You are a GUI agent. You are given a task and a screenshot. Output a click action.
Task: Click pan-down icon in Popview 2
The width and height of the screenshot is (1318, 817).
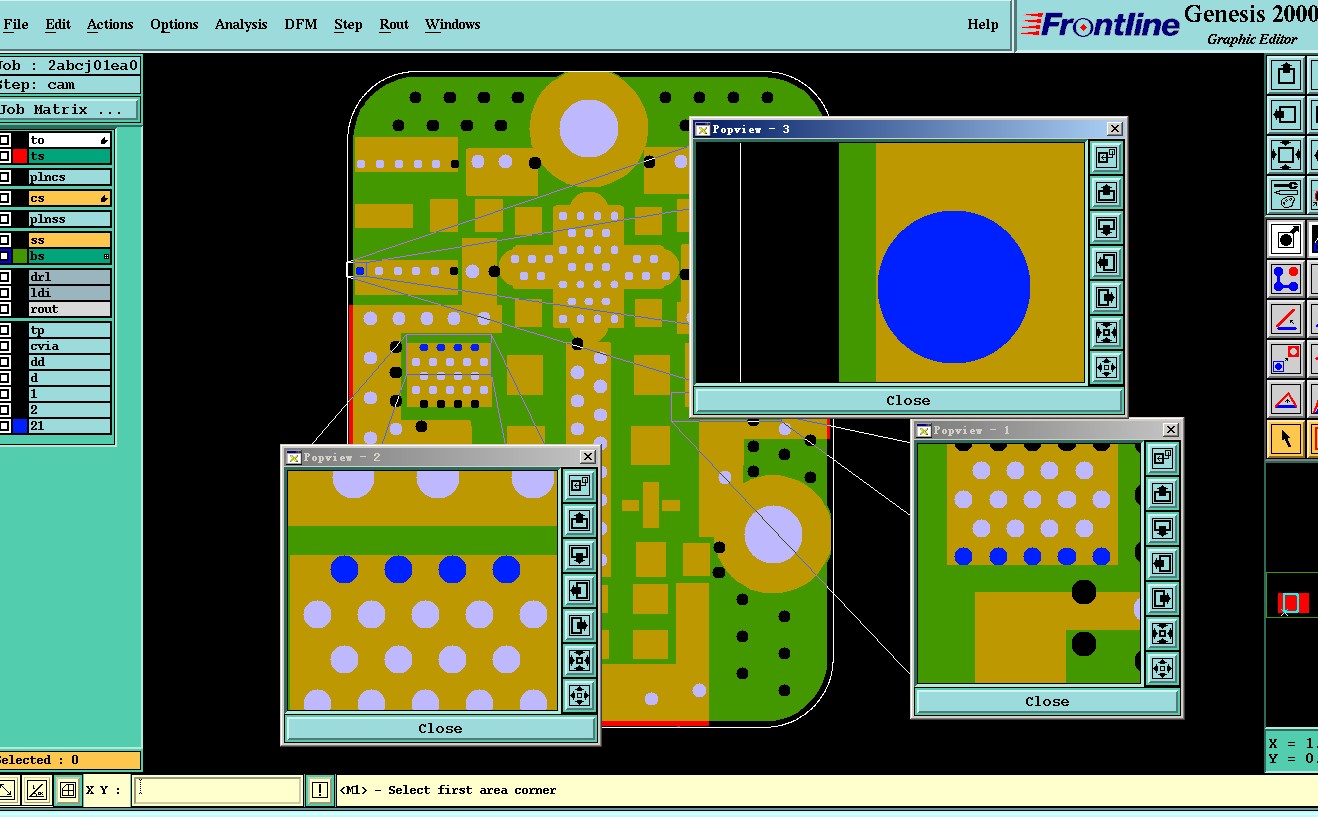[579, 556]
